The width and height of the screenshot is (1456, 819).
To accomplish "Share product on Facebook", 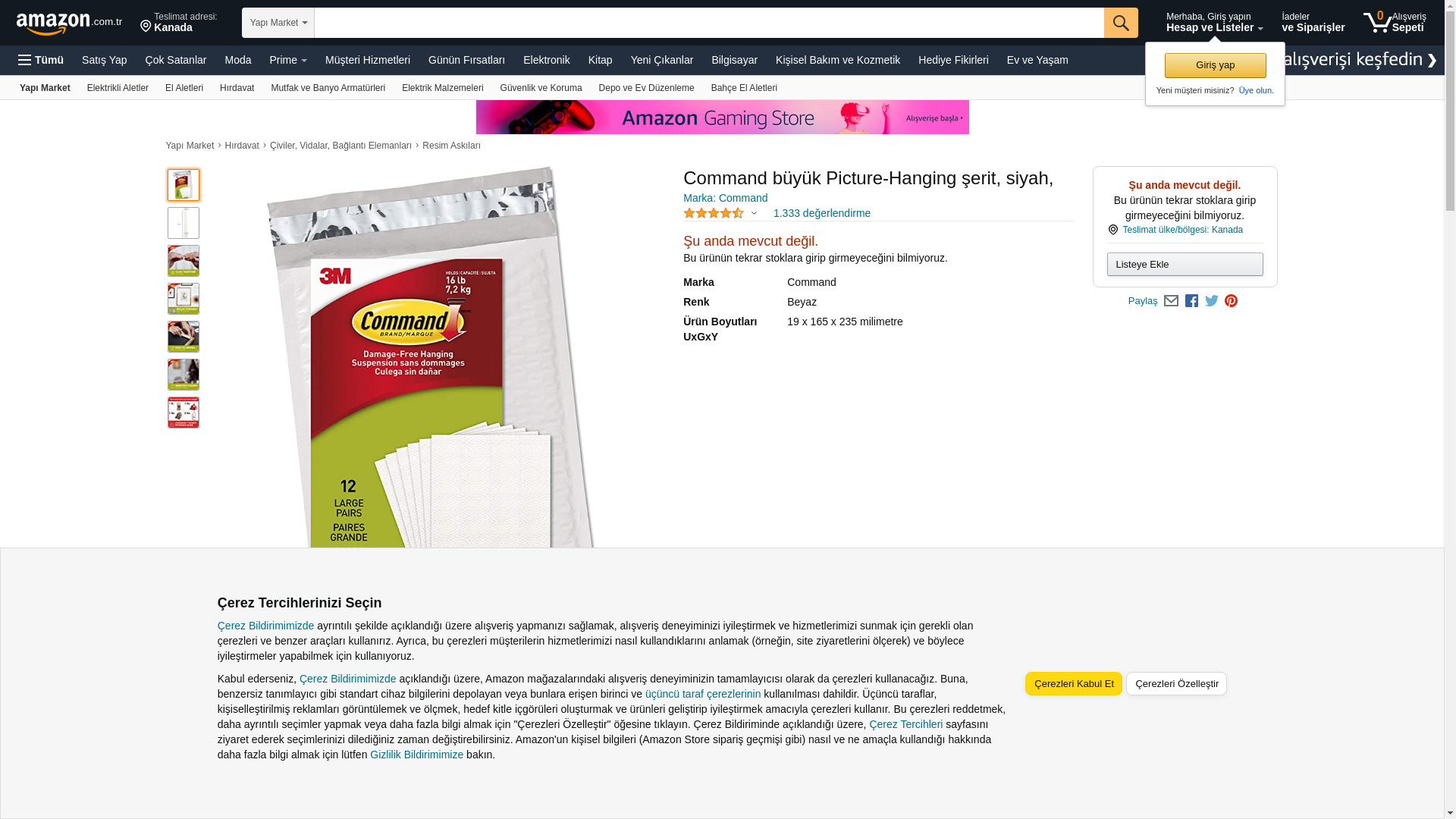I will (1191, 301).
